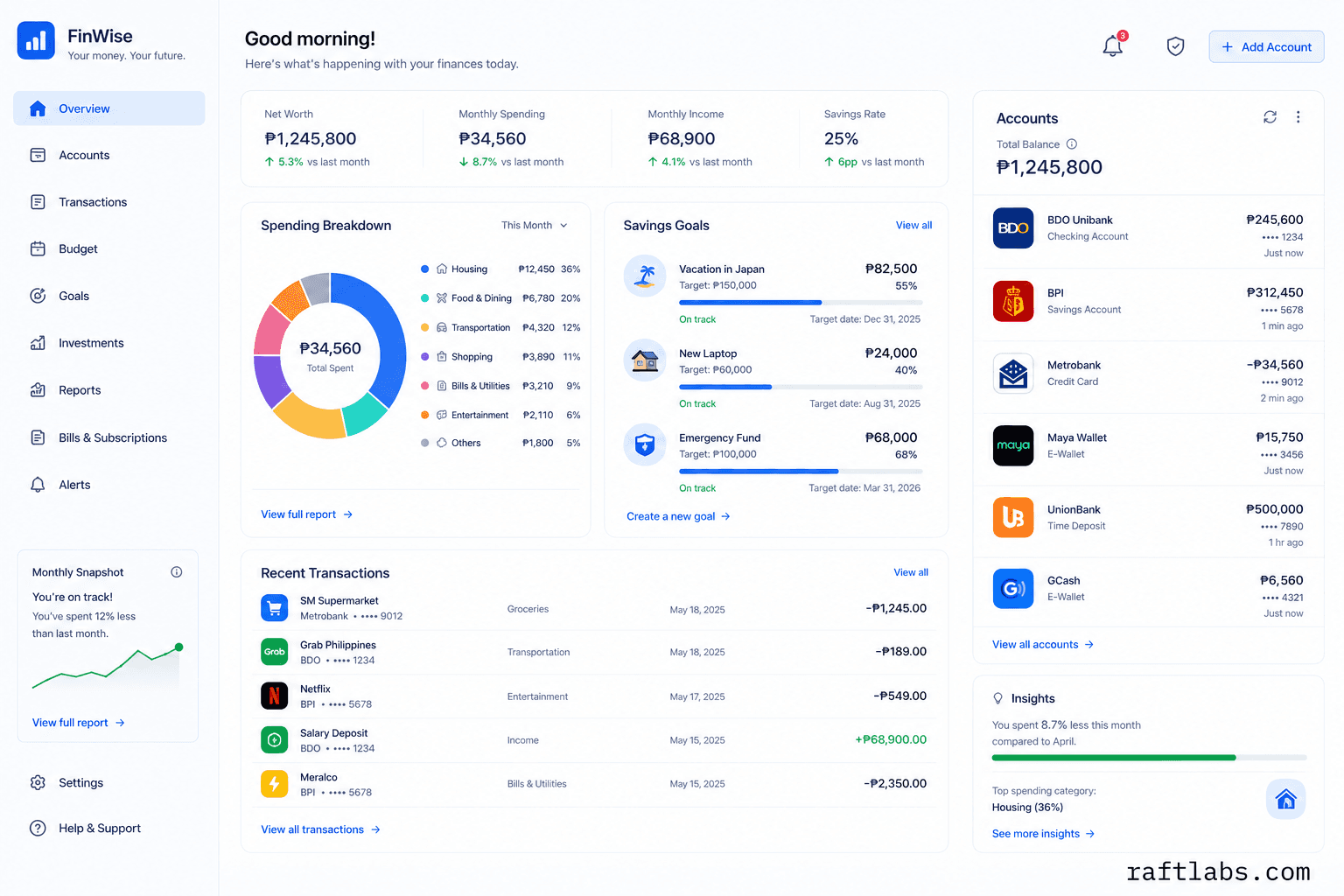Open the This Month dropdown
The width and height of the screenshot is (1344, 896).
tap(534, 226)
